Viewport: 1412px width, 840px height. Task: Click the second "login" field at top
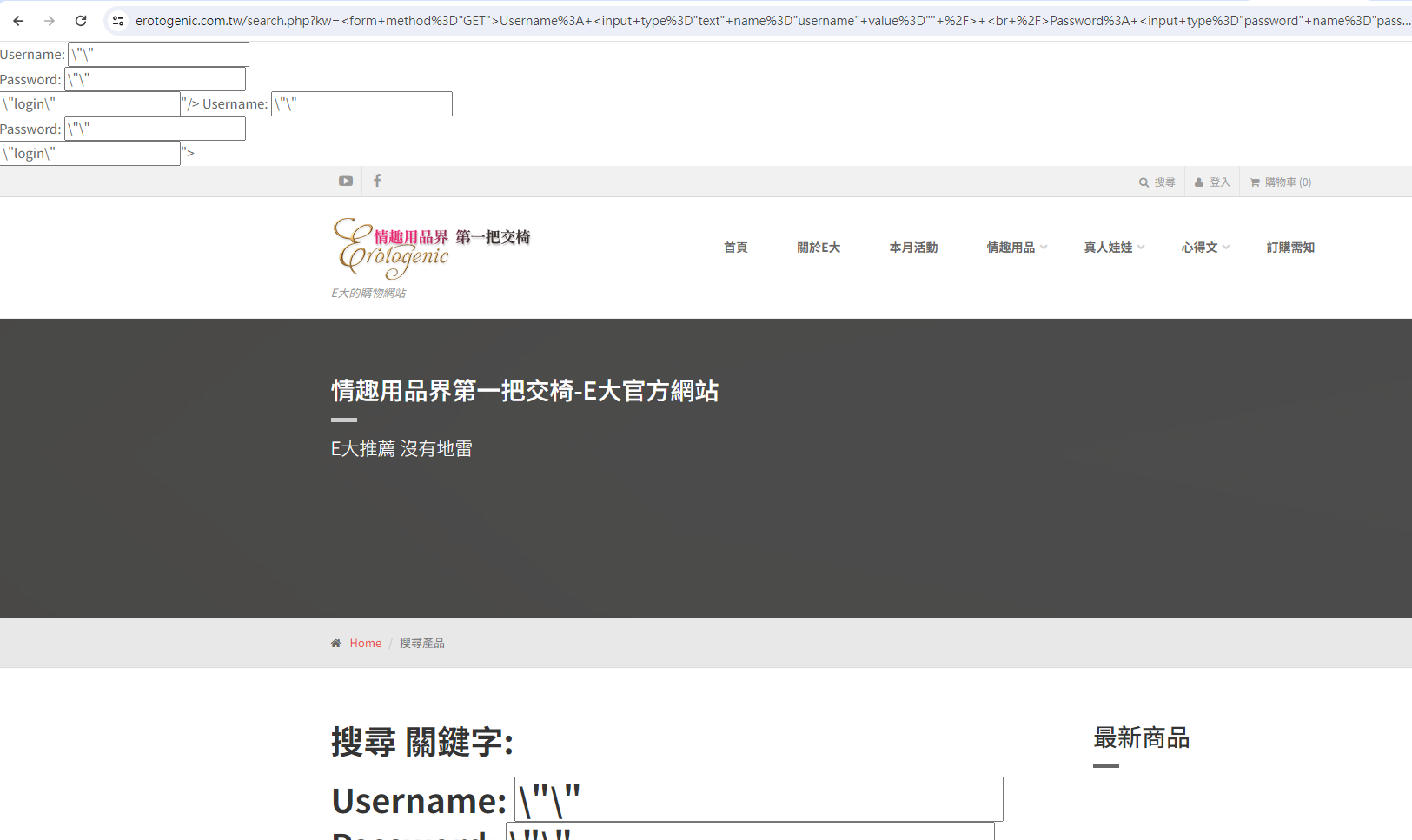point(90,154)
